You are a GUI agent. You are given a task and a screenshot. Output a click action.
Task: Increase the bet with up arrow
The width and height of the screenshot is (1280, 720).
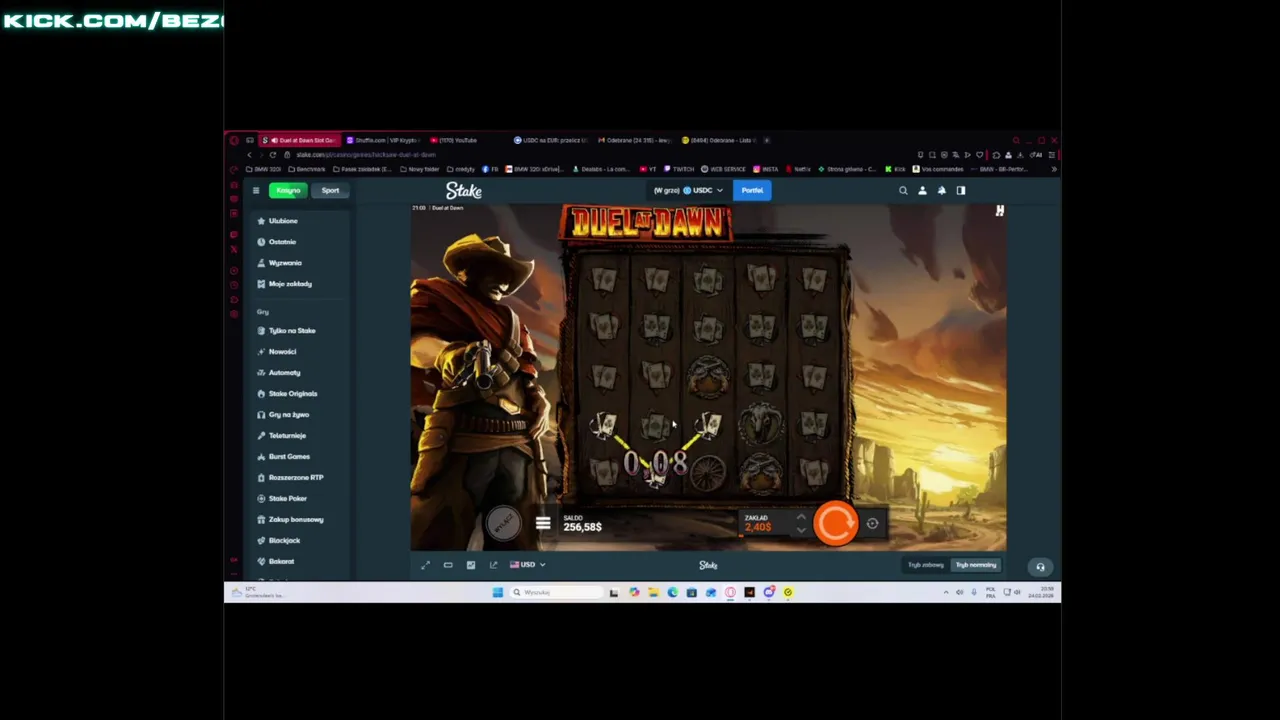[801, 517]
